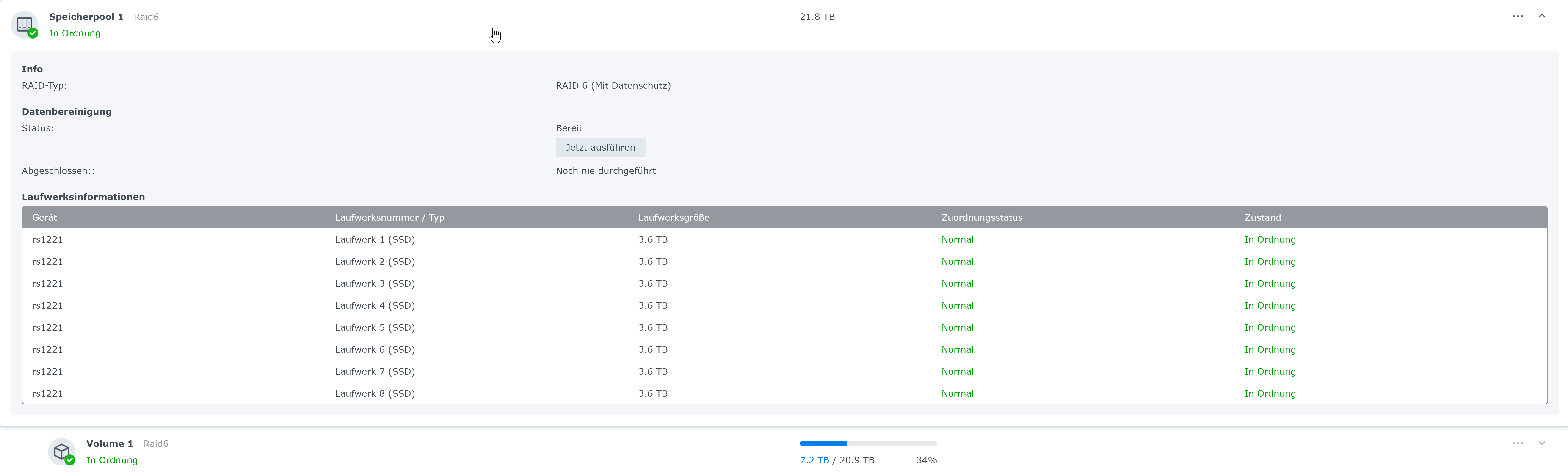Open Speicherpool 1 three-dot options menu
Screen dimensions: 1568x476
point(1518,17)
